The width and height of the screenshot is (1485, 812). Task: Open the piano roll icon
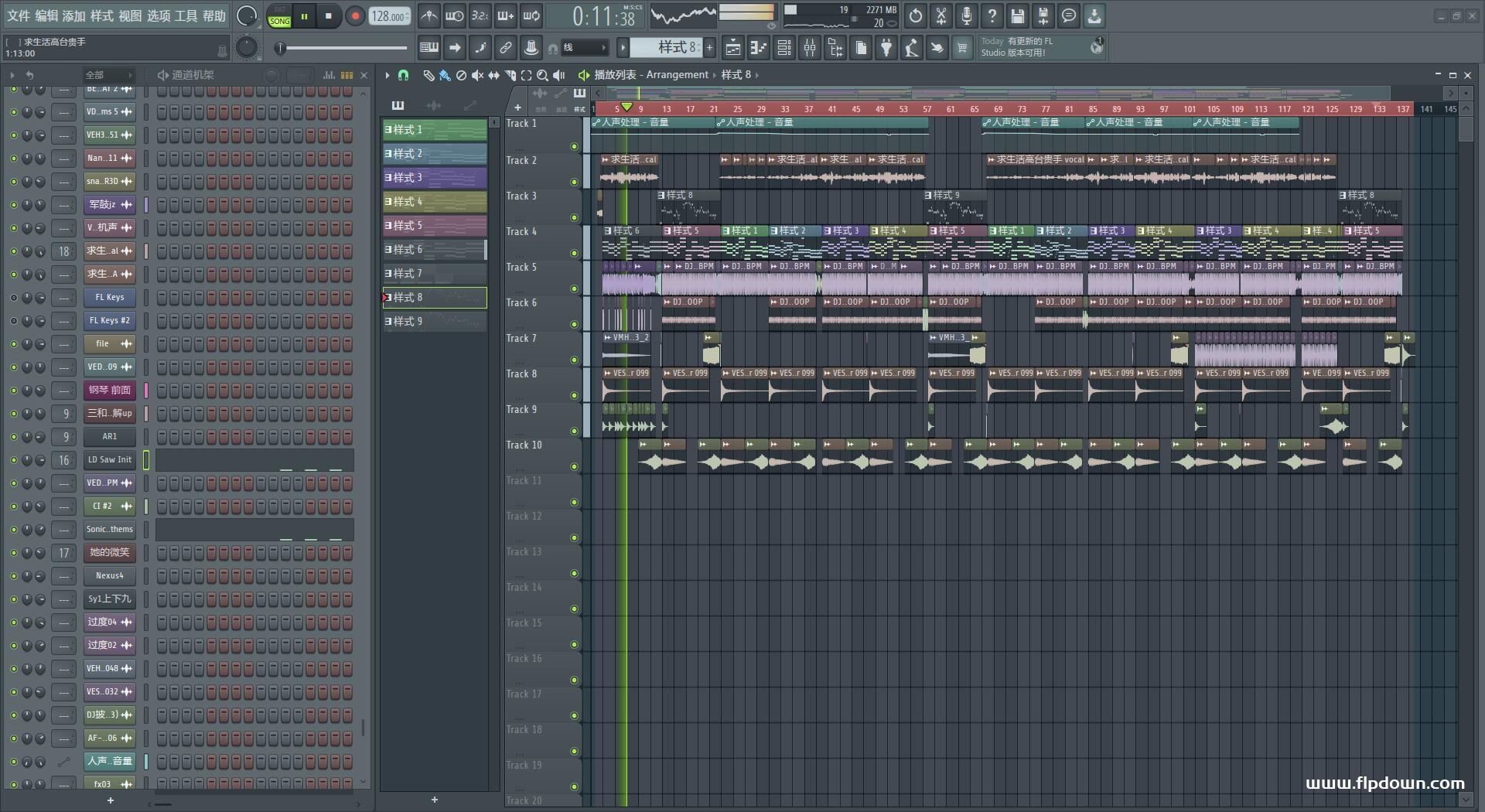(759, 48)
